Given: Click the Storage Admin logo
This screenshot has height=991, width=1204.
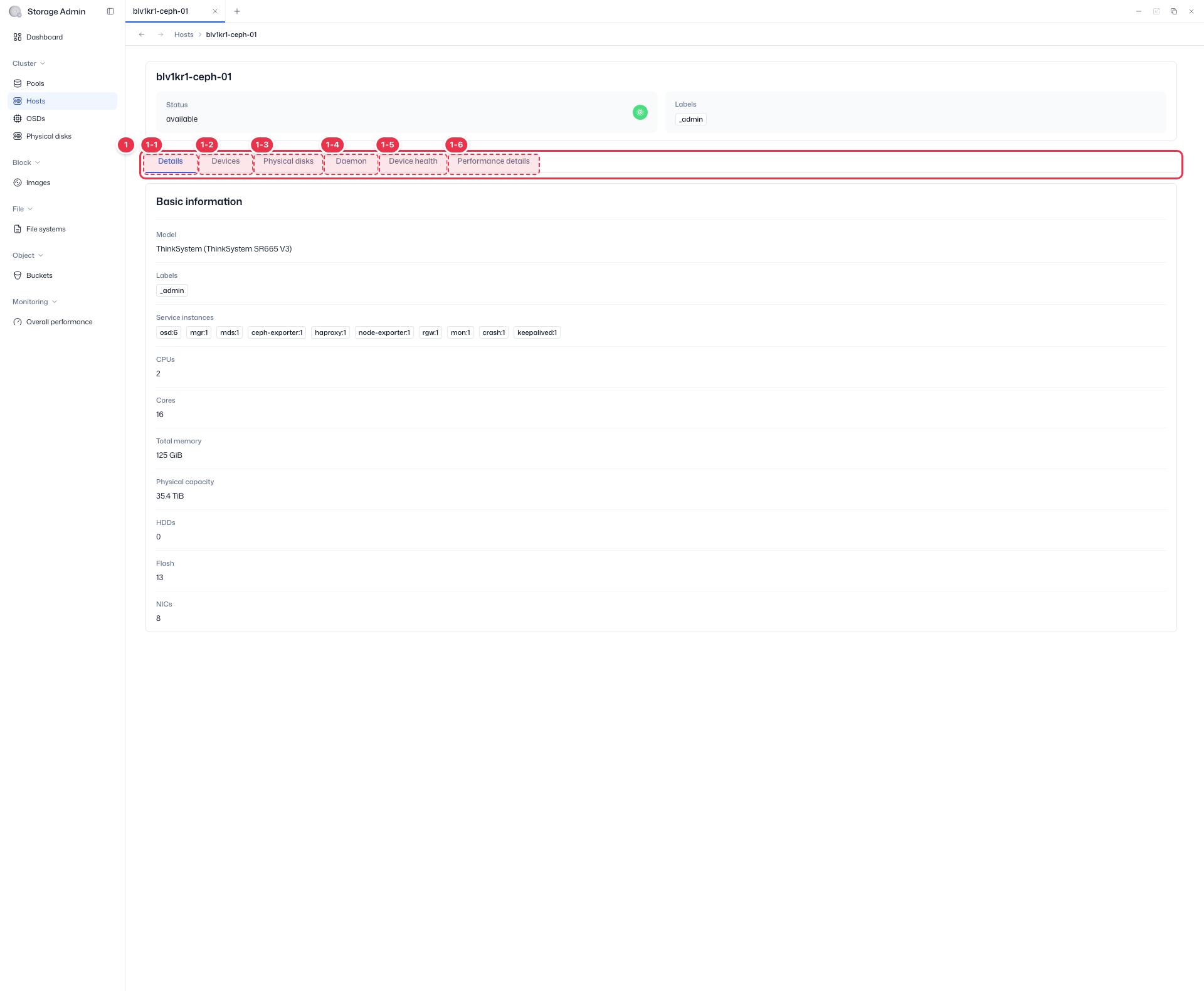Looking at the screenshot, I should [15, 11].
